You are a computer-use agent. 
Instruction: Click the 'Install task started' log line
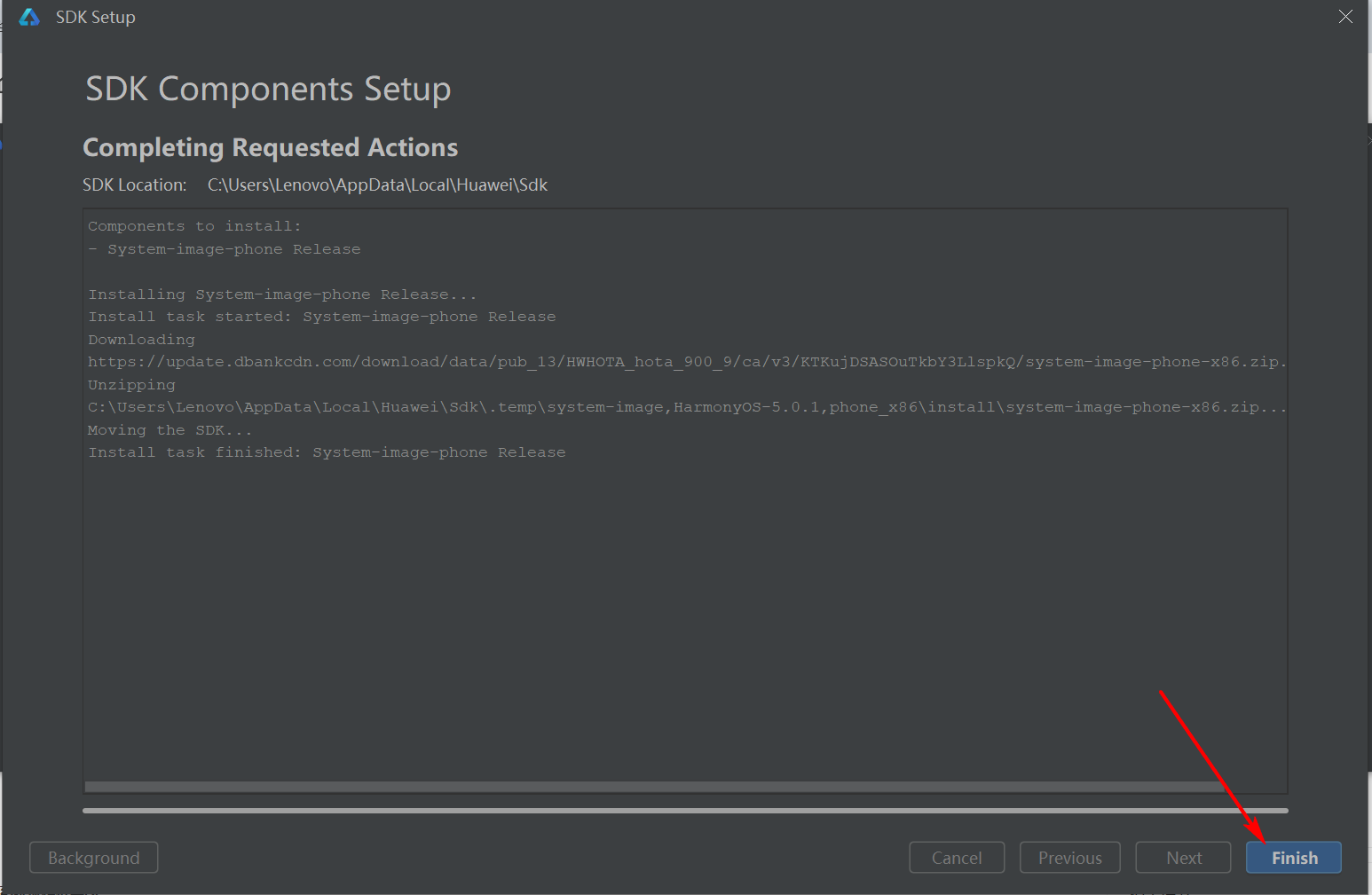(x=321, y=317)
